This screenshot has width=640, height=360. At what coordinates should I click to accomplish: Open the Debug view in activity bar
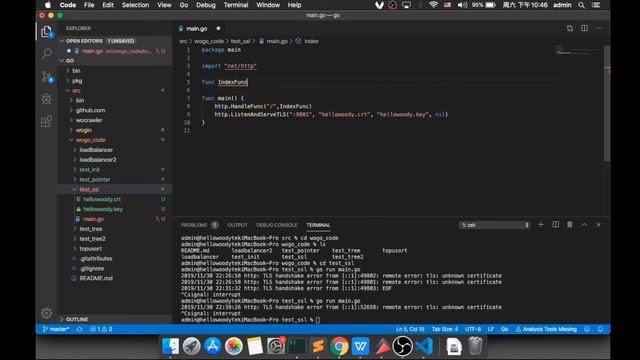[47, 99]
